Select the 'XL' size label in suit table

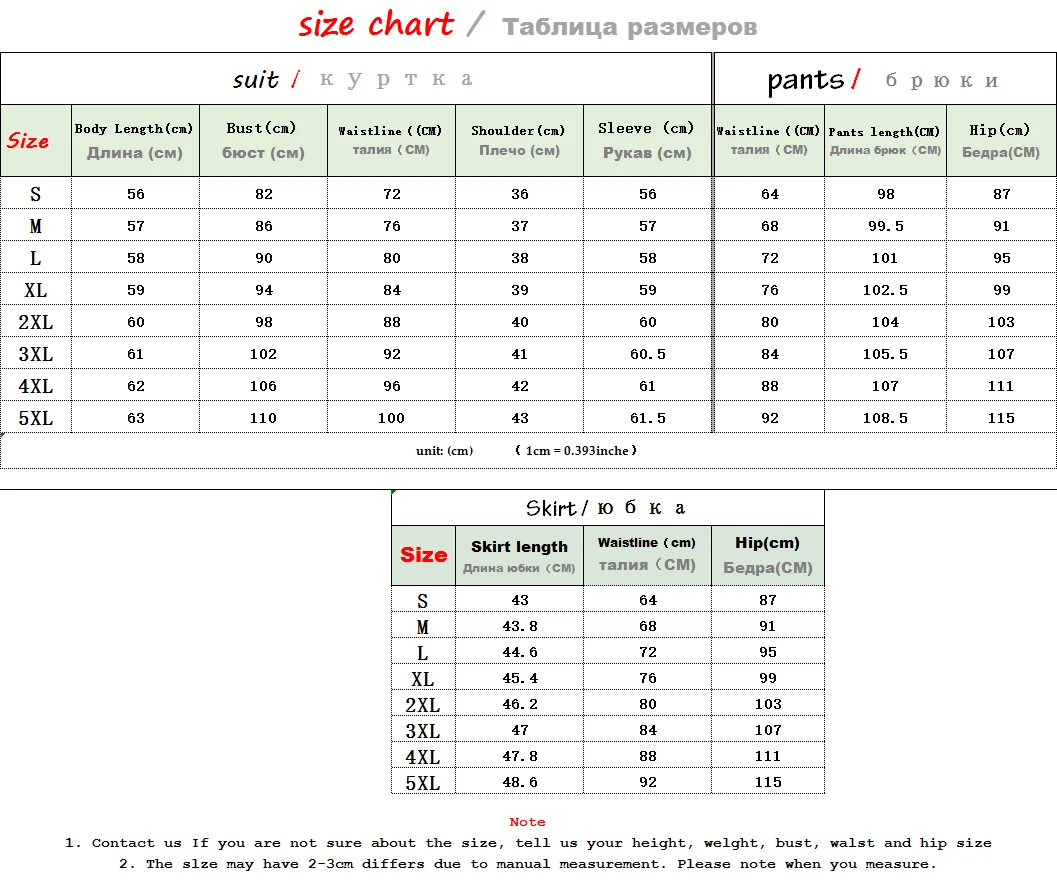36,290
